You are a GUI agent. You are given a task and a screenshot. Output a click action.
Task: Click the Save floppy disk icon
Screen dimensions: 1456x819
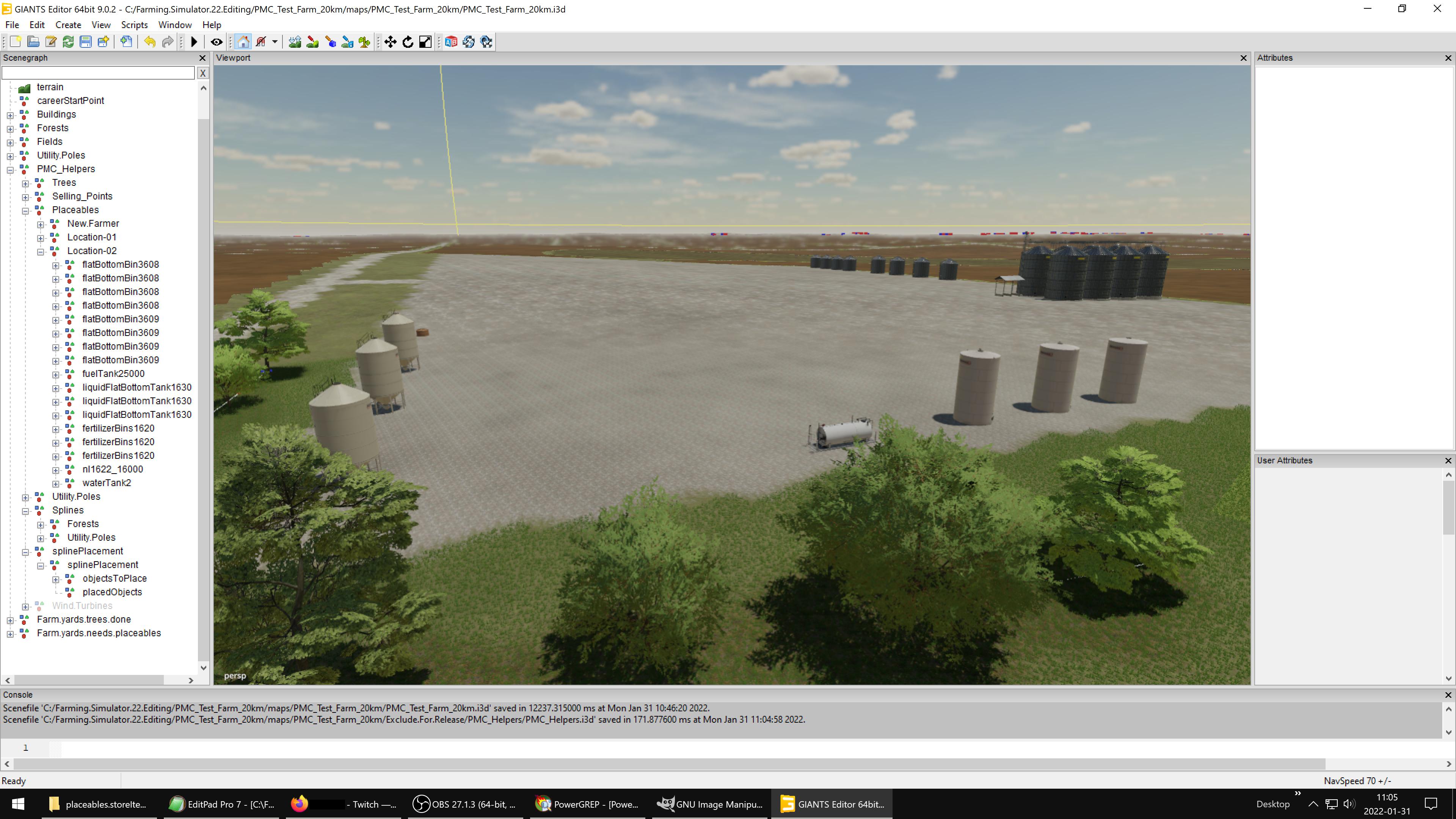click(85, 42)
